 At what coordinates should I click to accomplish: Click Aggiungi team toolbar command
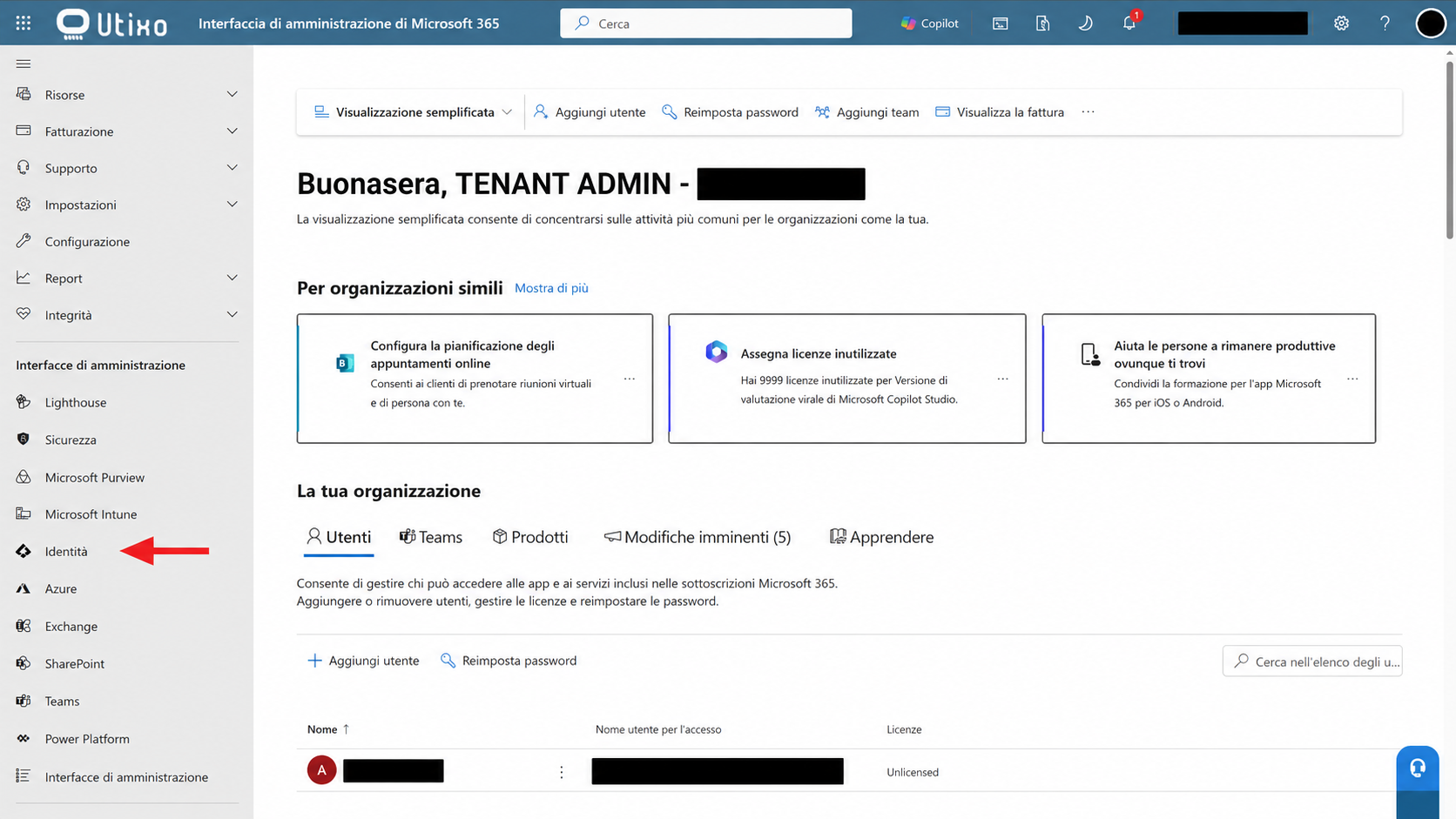[x=866, y=112]
